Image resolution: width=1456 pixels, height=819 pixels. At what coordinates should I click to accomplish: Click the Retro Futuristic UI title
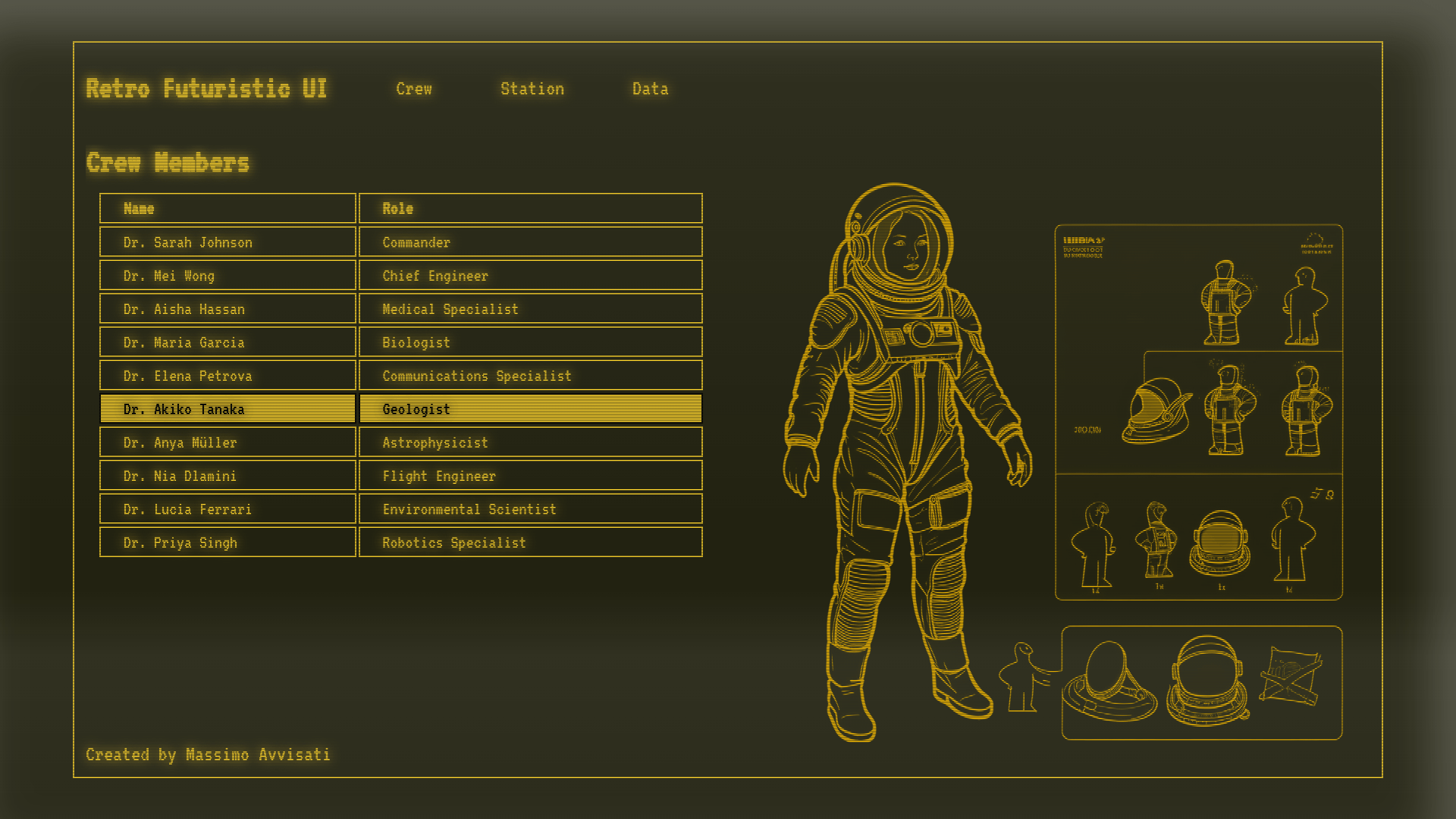[x=206, y=89]
